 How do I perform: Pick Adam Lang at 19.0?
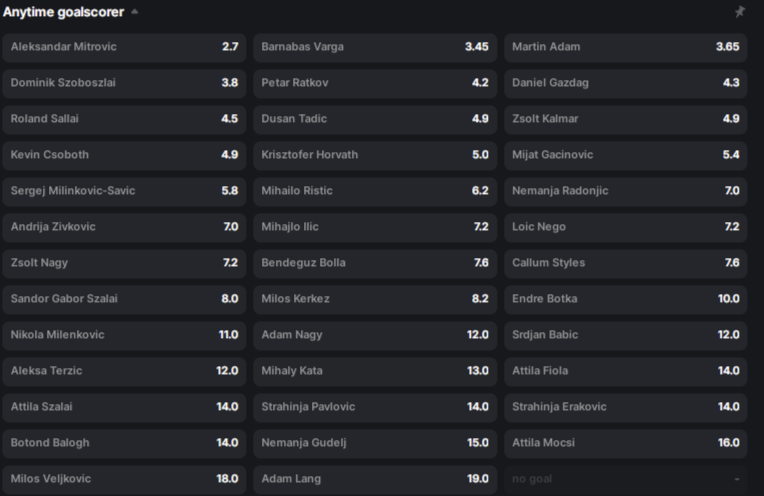[x=375, y=479]
